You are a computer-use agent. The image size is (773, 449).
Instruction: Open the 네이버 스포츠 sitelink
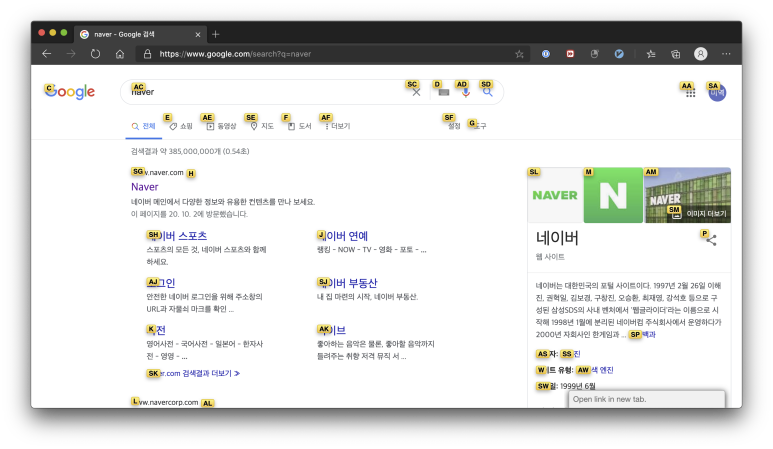(x=176, y=236)
